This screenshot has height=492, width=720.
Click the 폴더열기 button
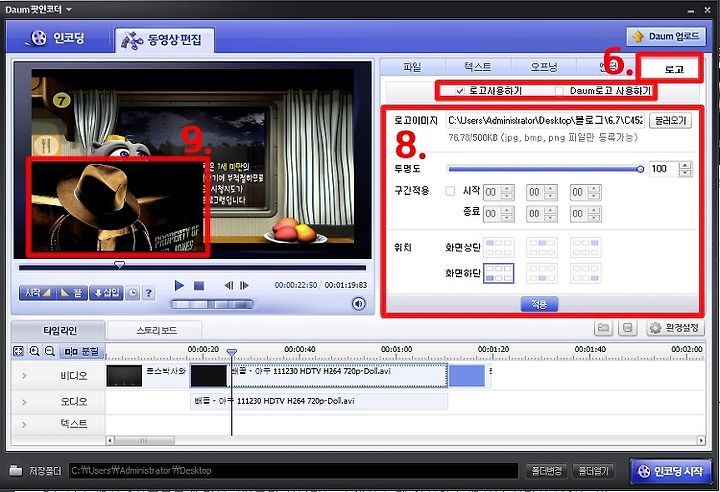[593, 471]
